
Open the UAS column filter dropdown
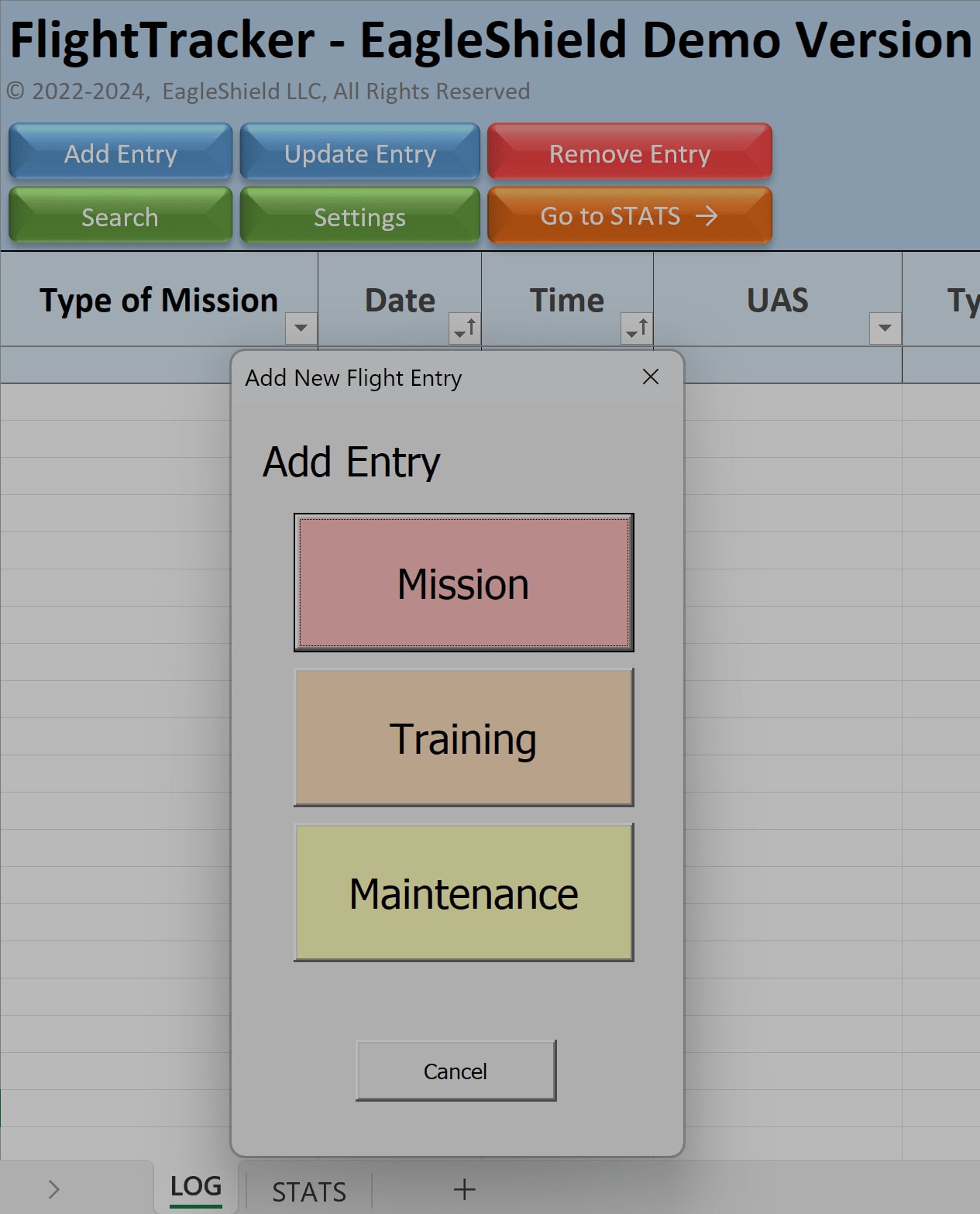(x=884, y=328)
